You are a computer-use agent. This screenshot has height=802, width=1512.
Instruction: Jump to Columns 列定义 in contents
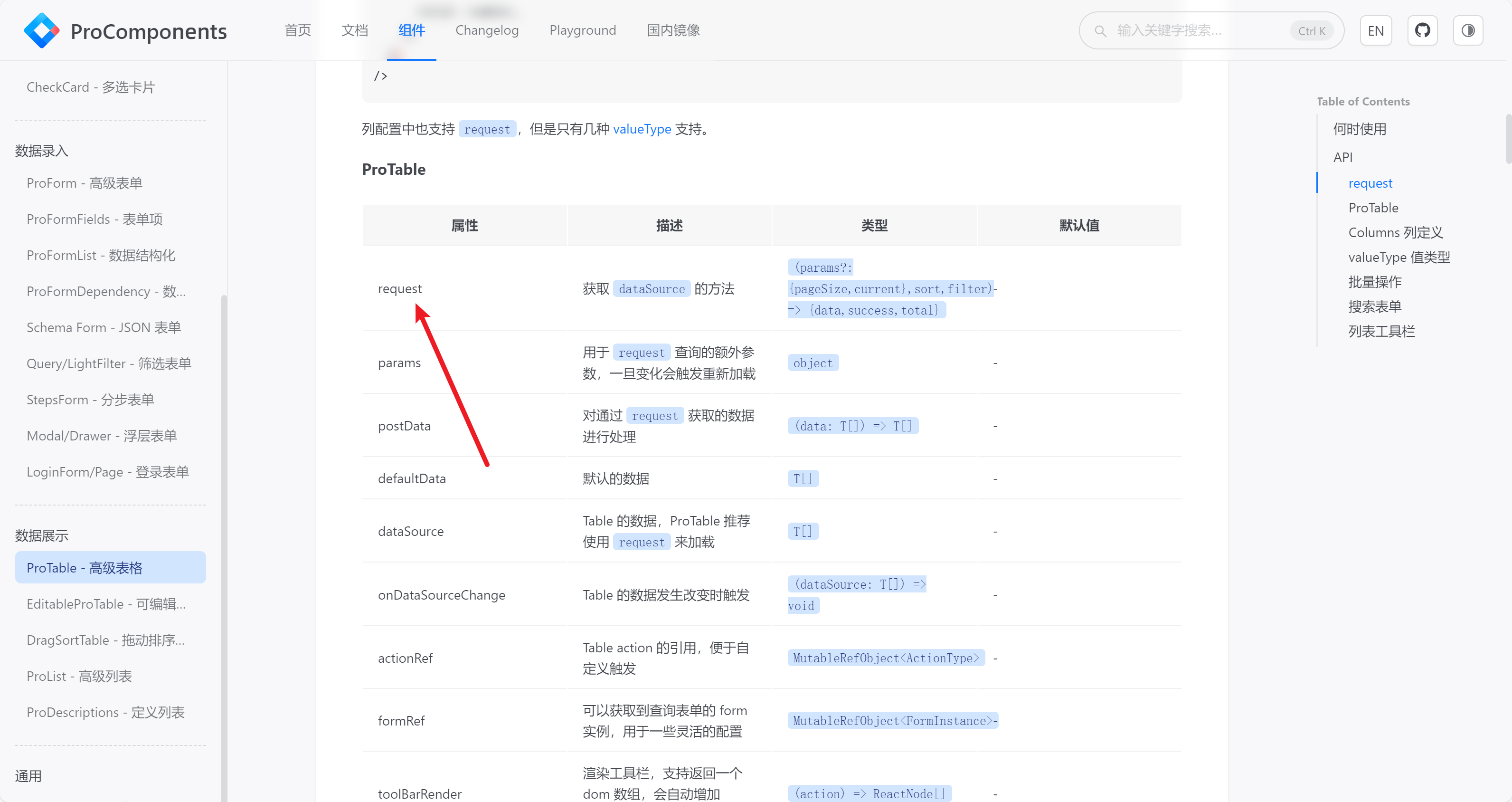[x=1395, y=232]
